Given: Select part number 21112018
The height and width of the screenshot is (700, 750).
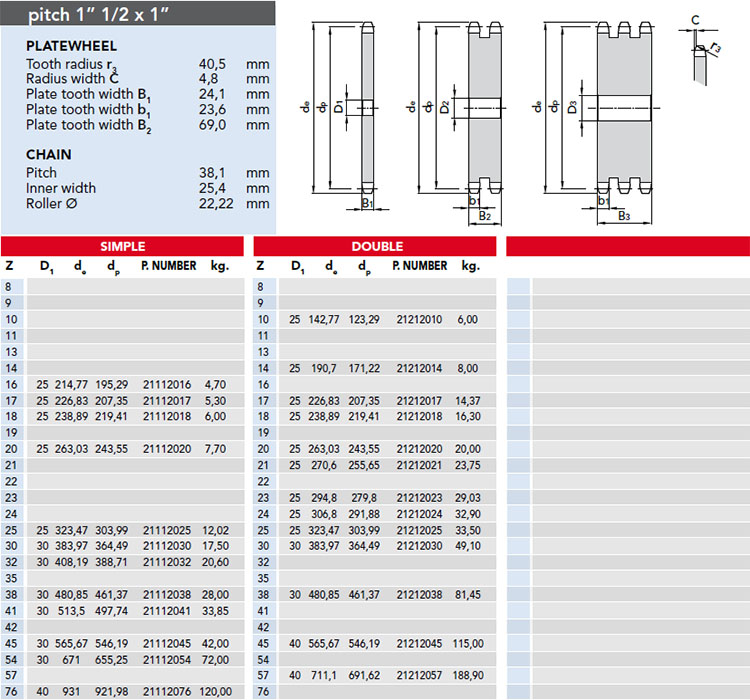Looking at the screenshot, I should tap(167, 416).
